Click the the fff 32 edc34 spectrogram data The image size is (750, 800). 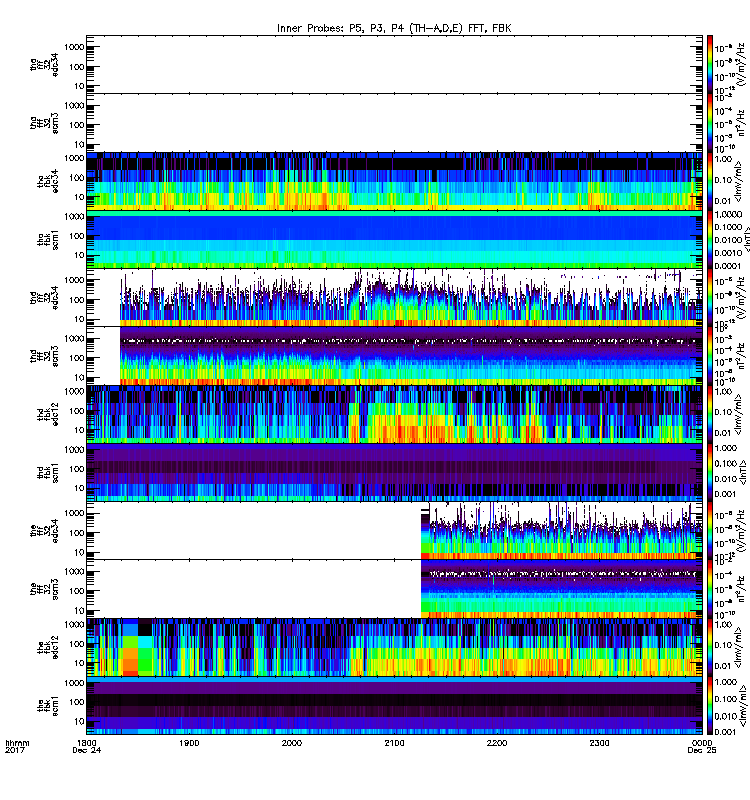(x=562, y=531)
